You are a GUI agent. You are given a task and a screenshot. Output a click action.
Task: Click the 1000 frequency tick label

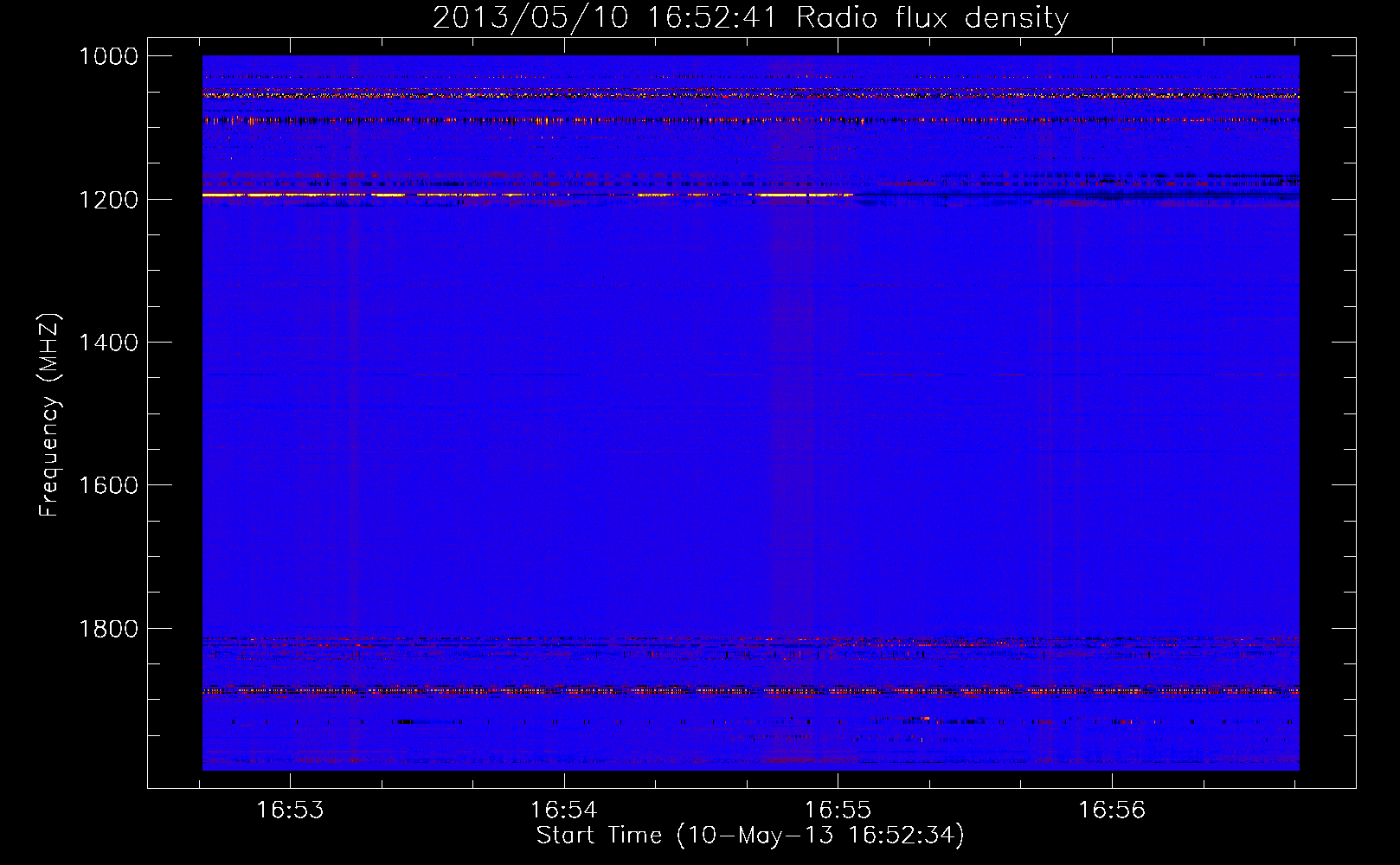[108, 56]
